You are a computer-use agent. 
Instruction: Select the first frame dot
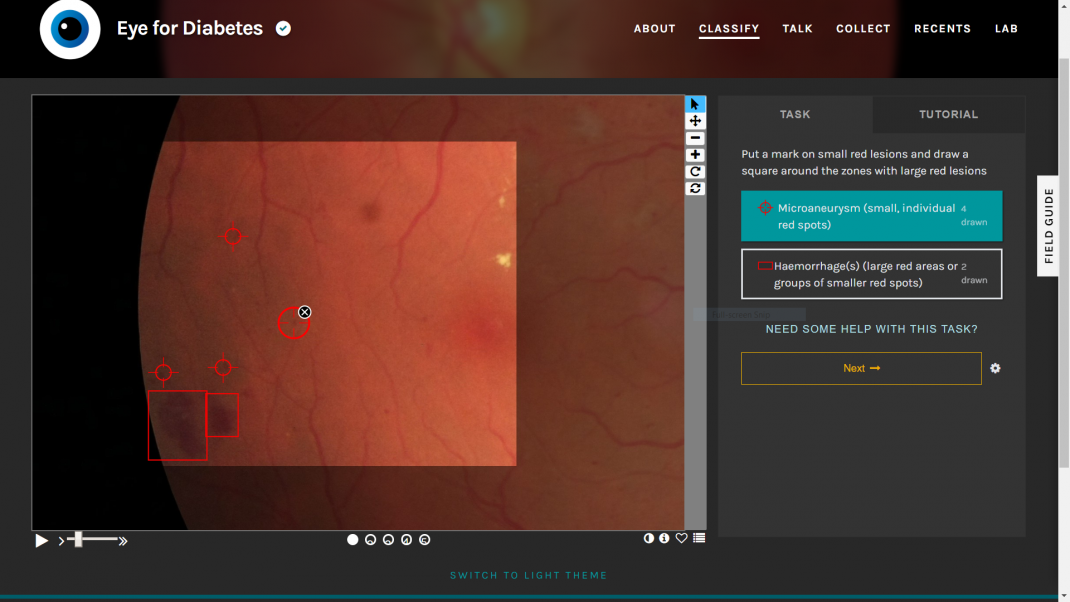(352, 540)
